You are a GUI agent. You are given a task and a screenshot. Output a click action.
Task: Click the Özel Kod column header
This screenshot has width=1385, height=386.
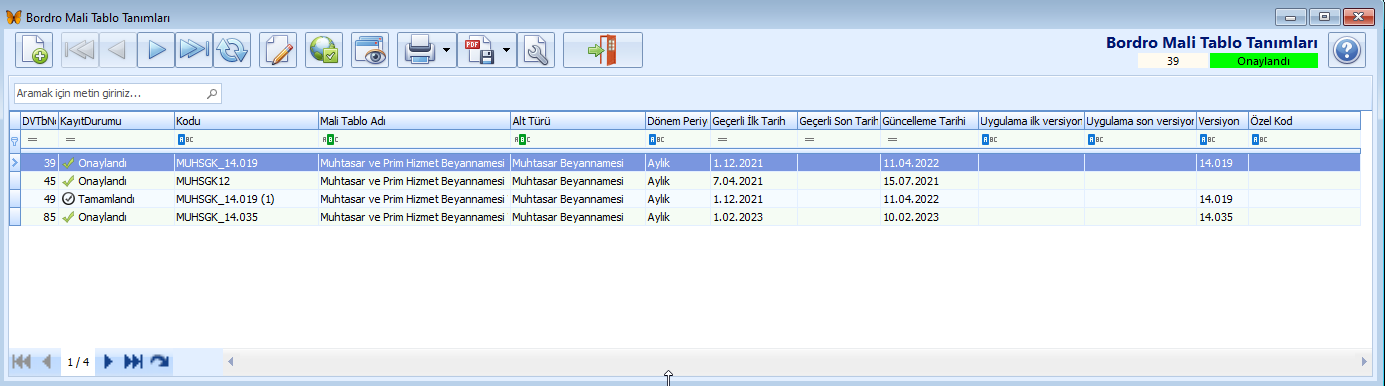click(1304, 121)
